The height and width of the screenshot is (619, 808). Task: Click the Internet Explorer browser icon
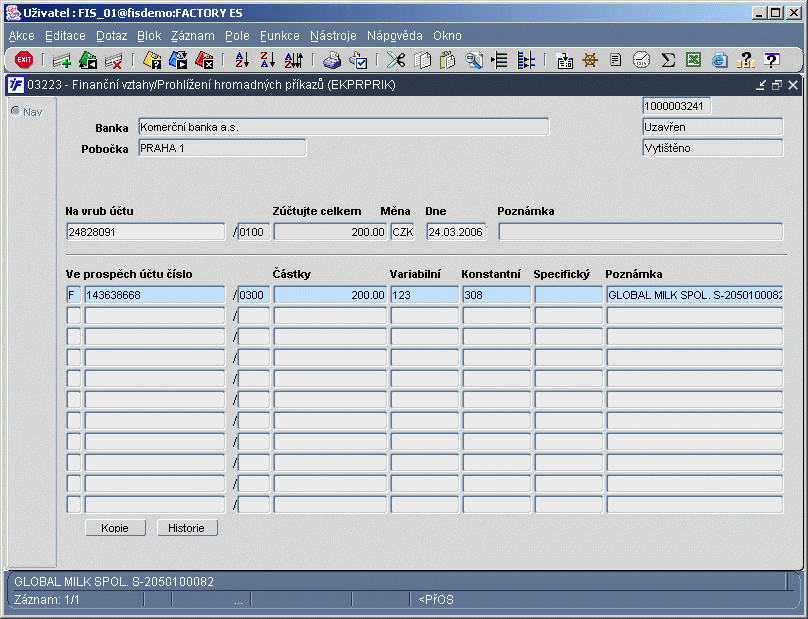point(719,61)
